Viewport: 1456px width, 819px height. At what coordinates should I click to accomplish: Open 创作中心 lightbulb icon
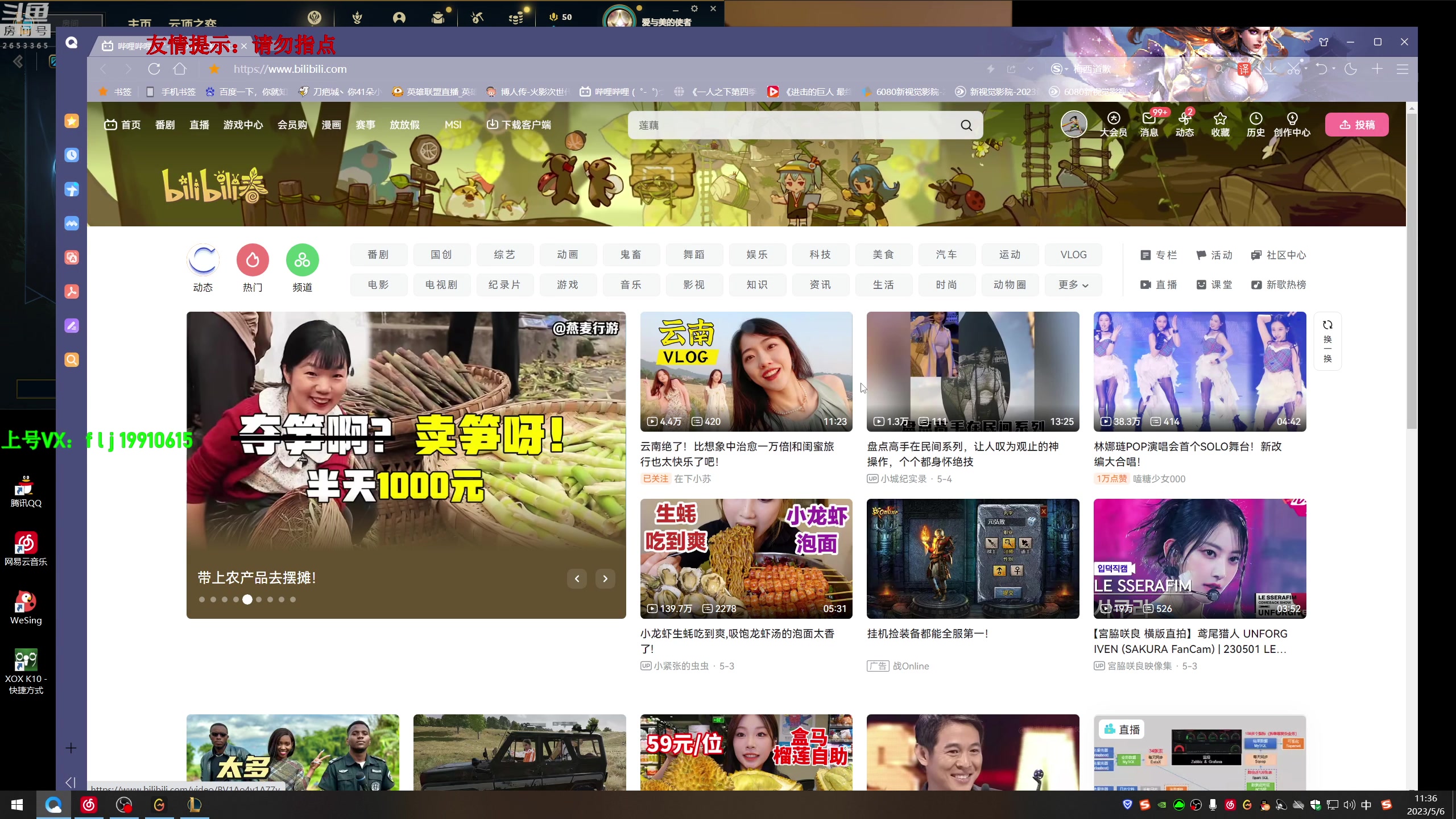click(1292, 124)
